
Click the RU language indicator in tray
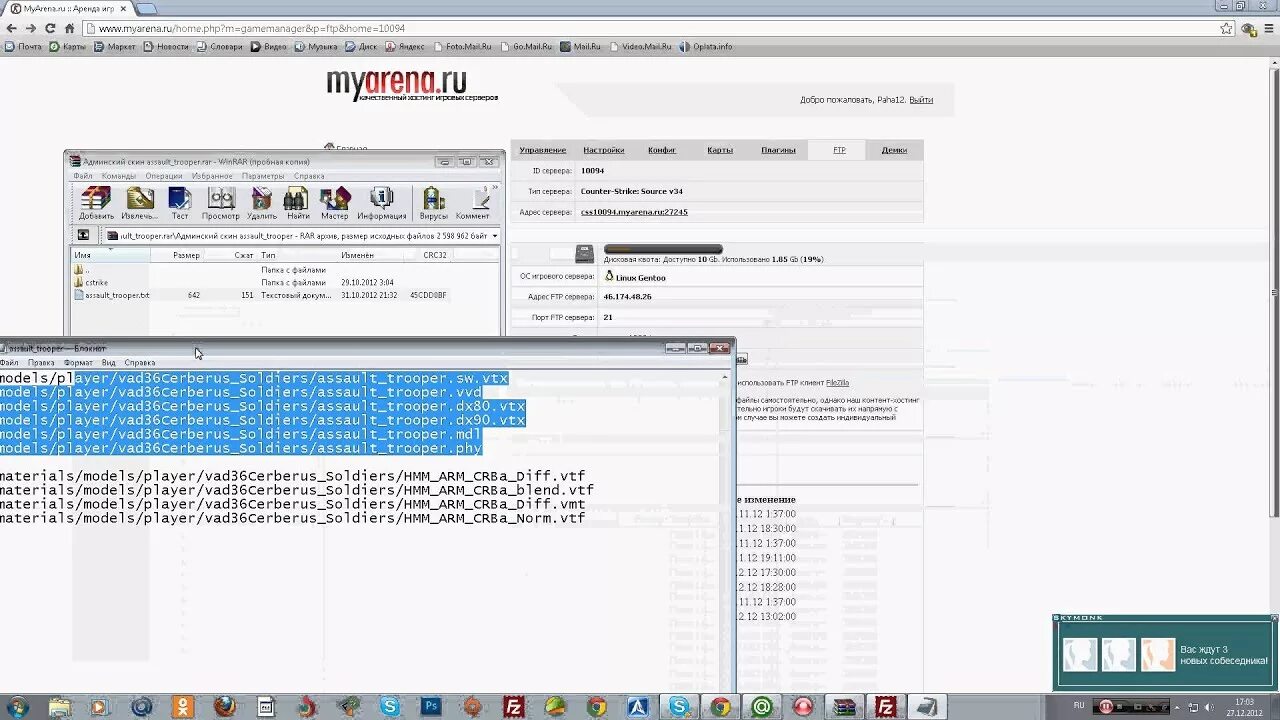1079,706
